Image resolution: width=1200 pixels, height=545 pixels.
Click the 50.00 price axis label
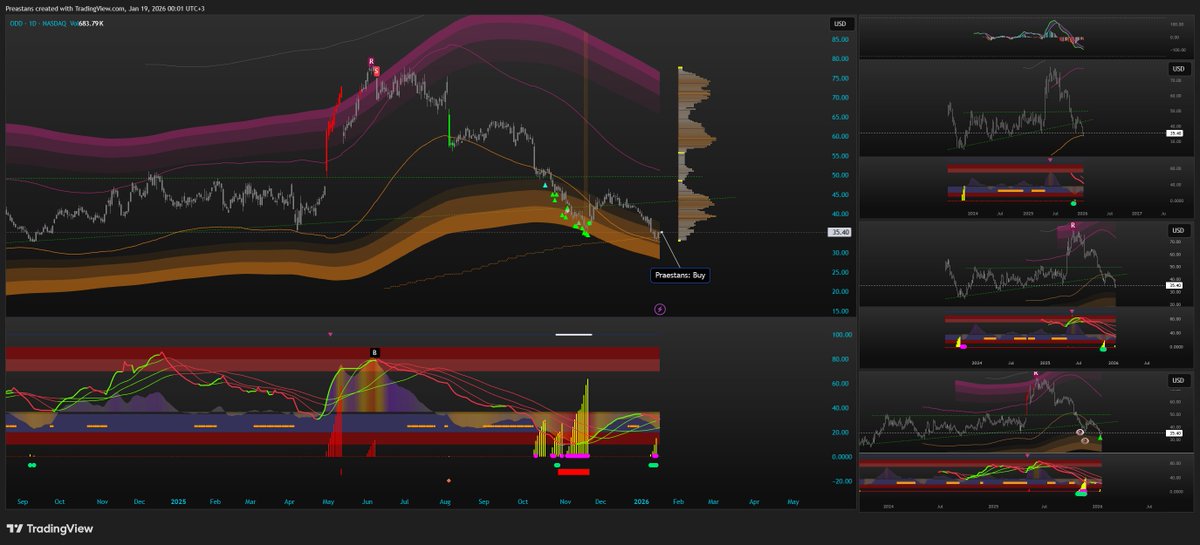point(840,175)
